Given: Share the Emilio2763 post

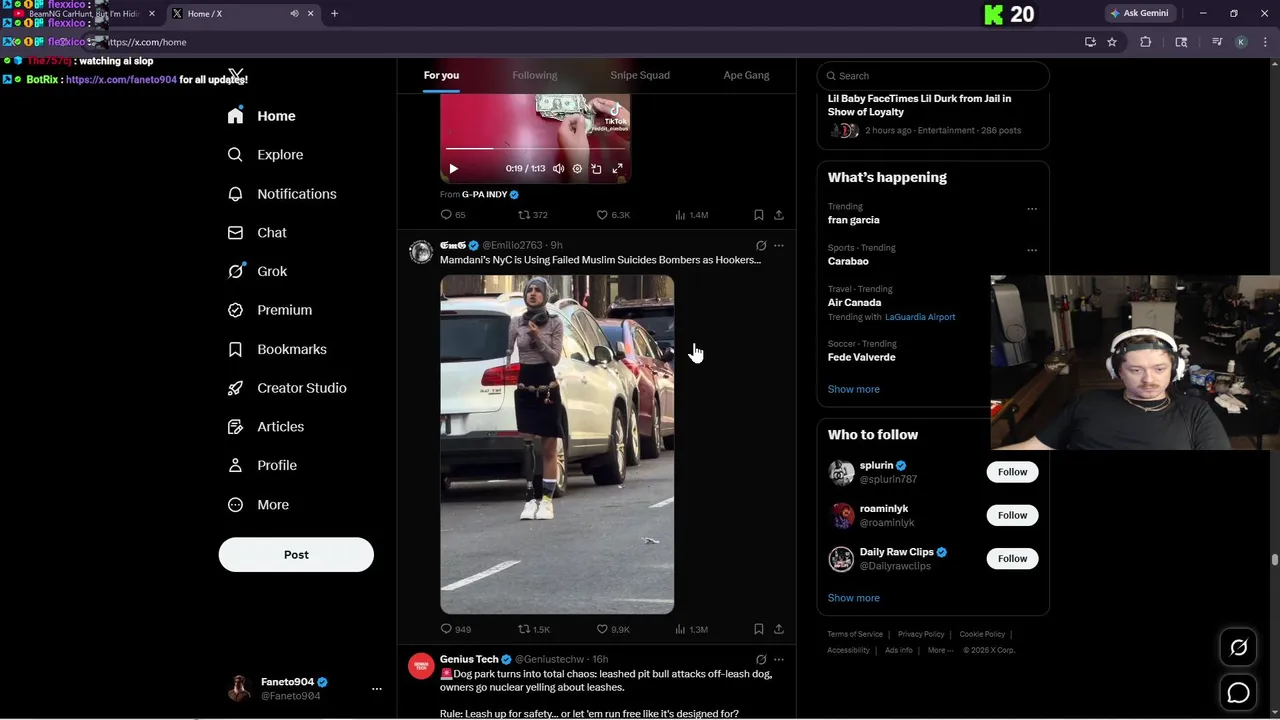Looking at the screenshot, I should point(779,629).
